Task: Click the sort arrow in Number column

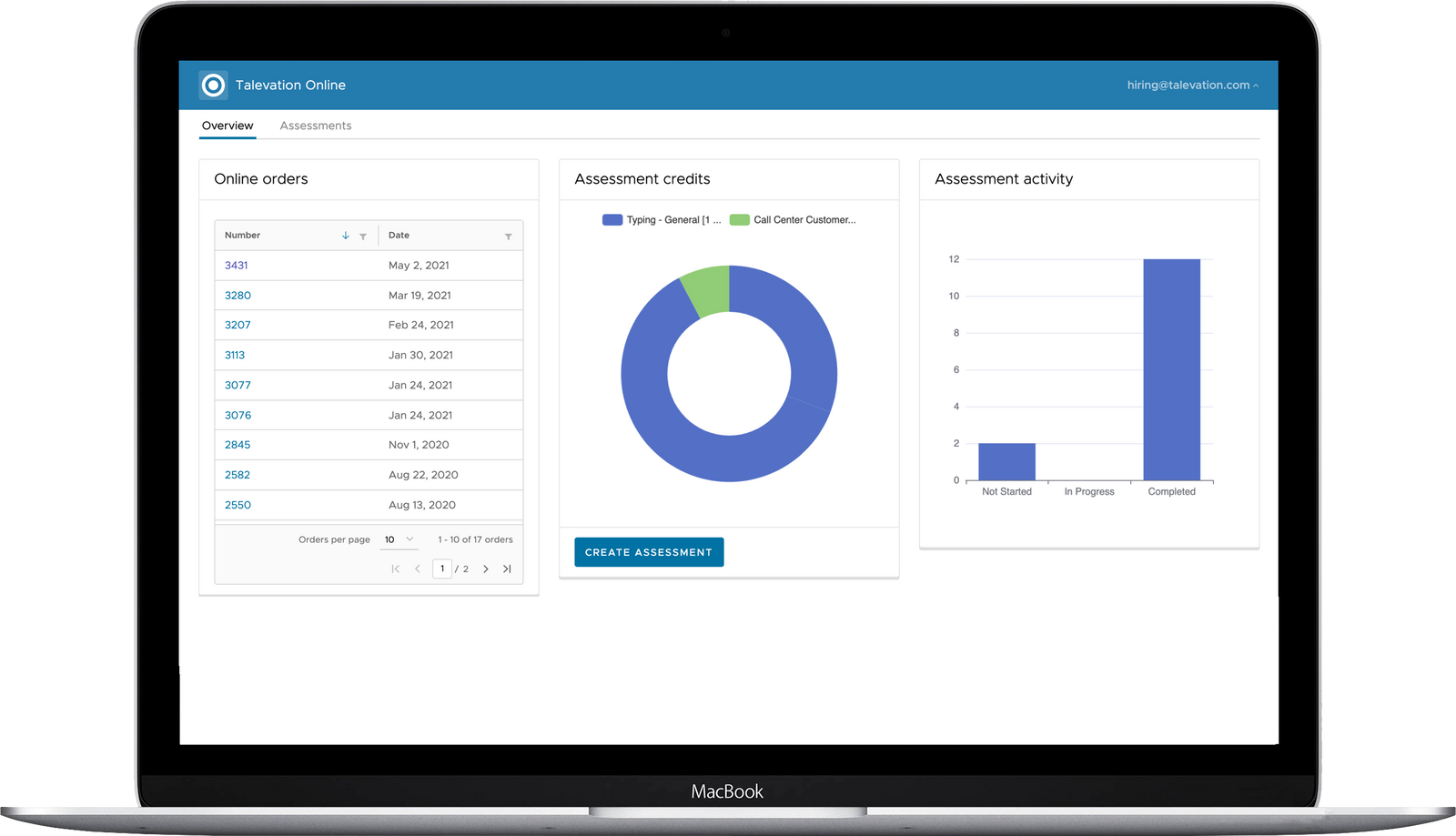Action: tap(346, 236)
